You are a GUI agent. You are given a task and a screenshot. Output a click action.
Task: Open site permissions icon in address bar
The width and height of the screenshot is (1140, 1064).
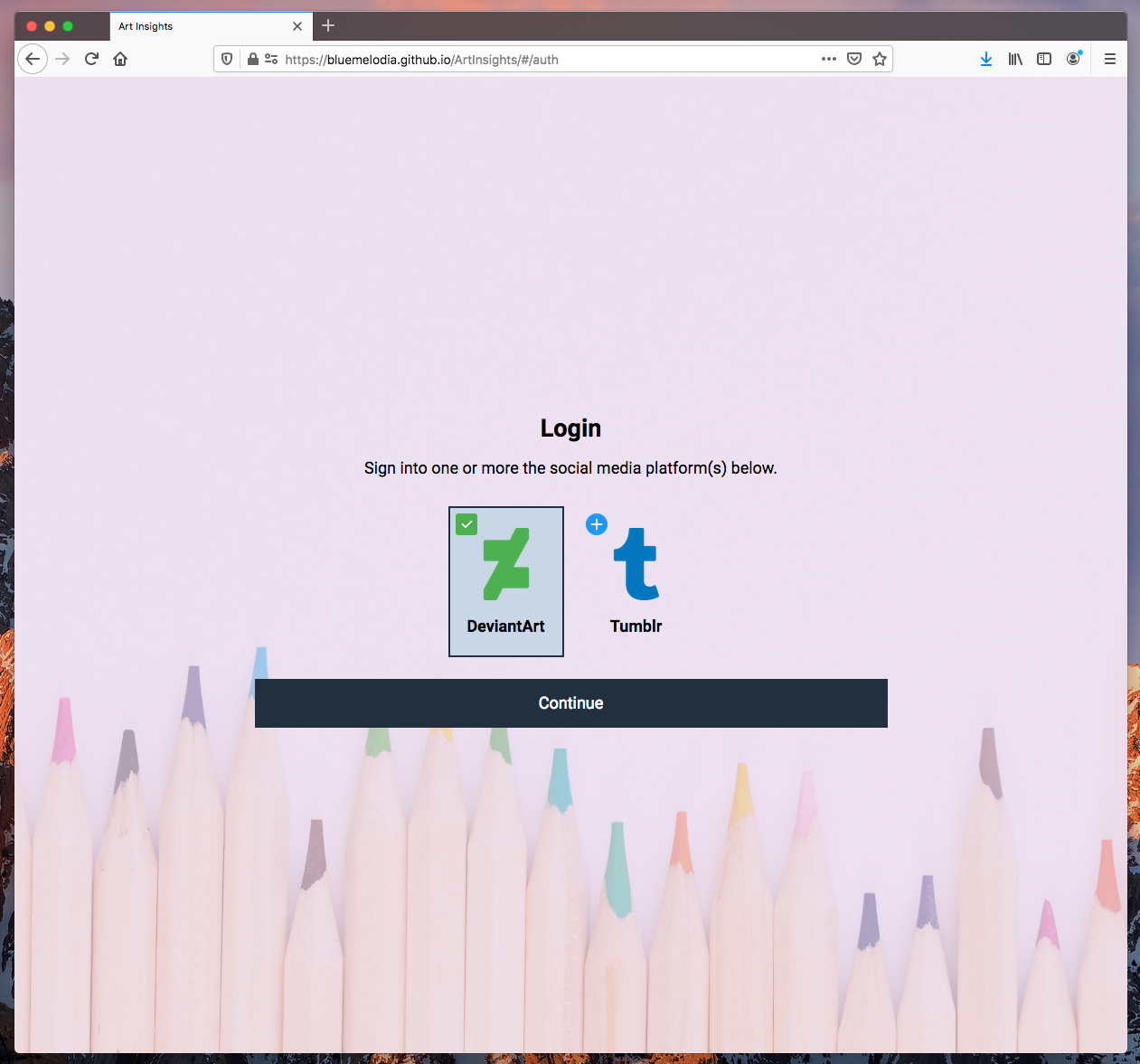[x=270, y=59]
